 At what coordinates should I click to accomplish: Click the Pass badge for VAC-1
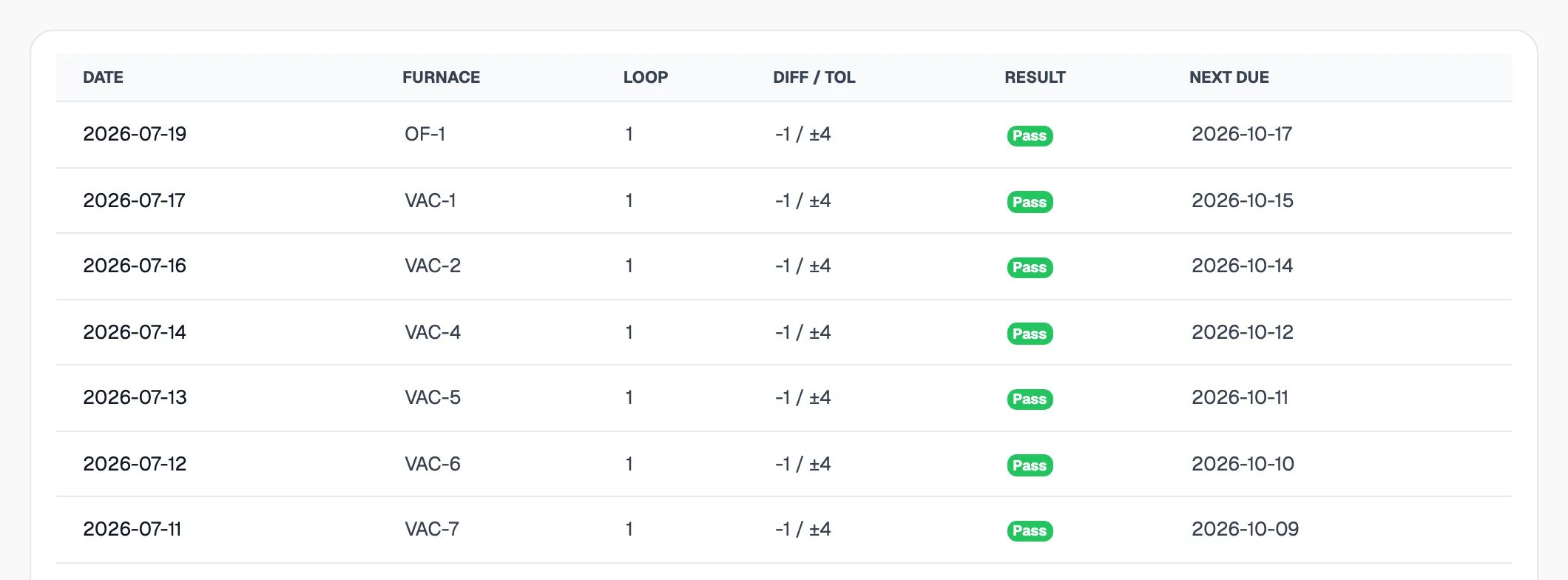[1030, 202]
